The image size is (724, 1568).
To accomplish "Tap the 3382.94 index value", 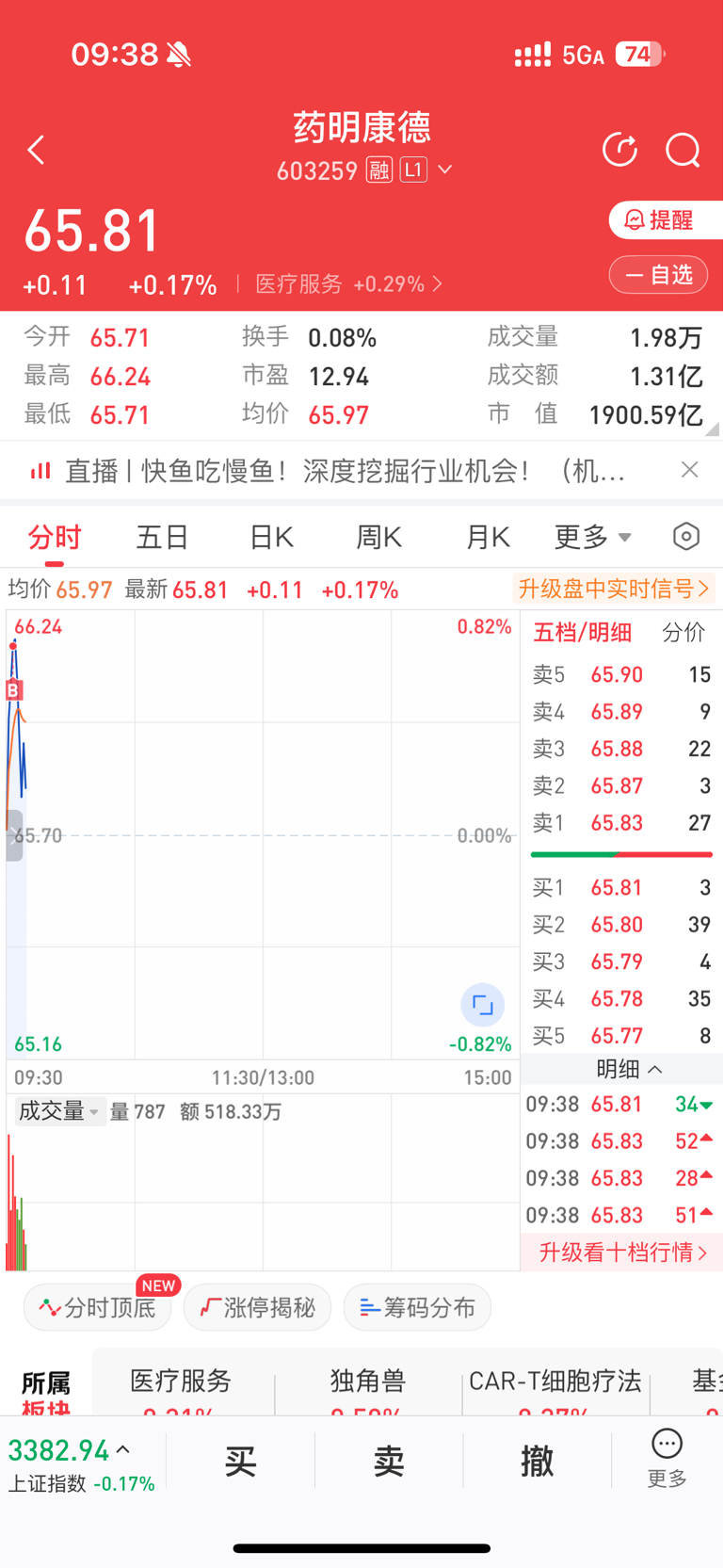I will coord(59,1450).
